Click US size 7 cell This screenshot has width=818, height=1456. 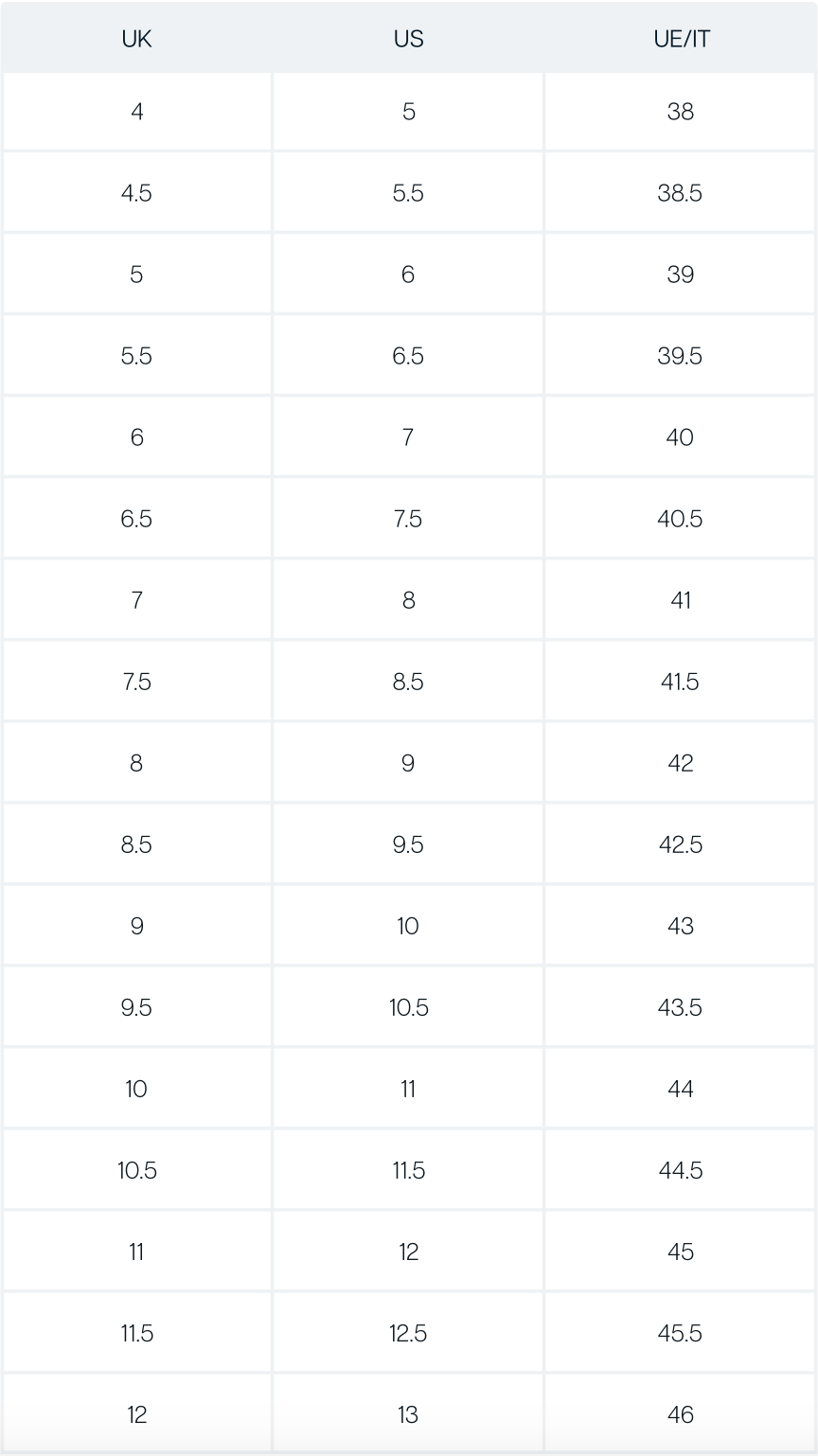(x=408, y=437)
